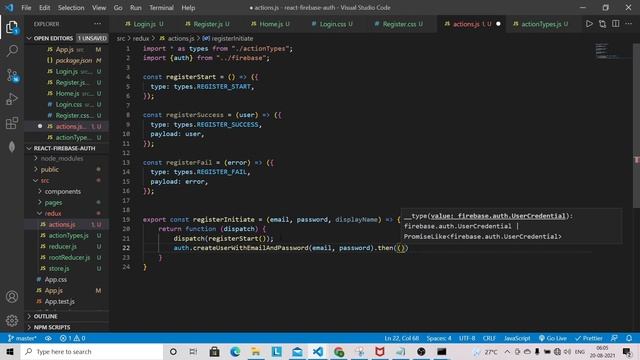
Task: Click the Prettier status item
Action: coord(589,338)
